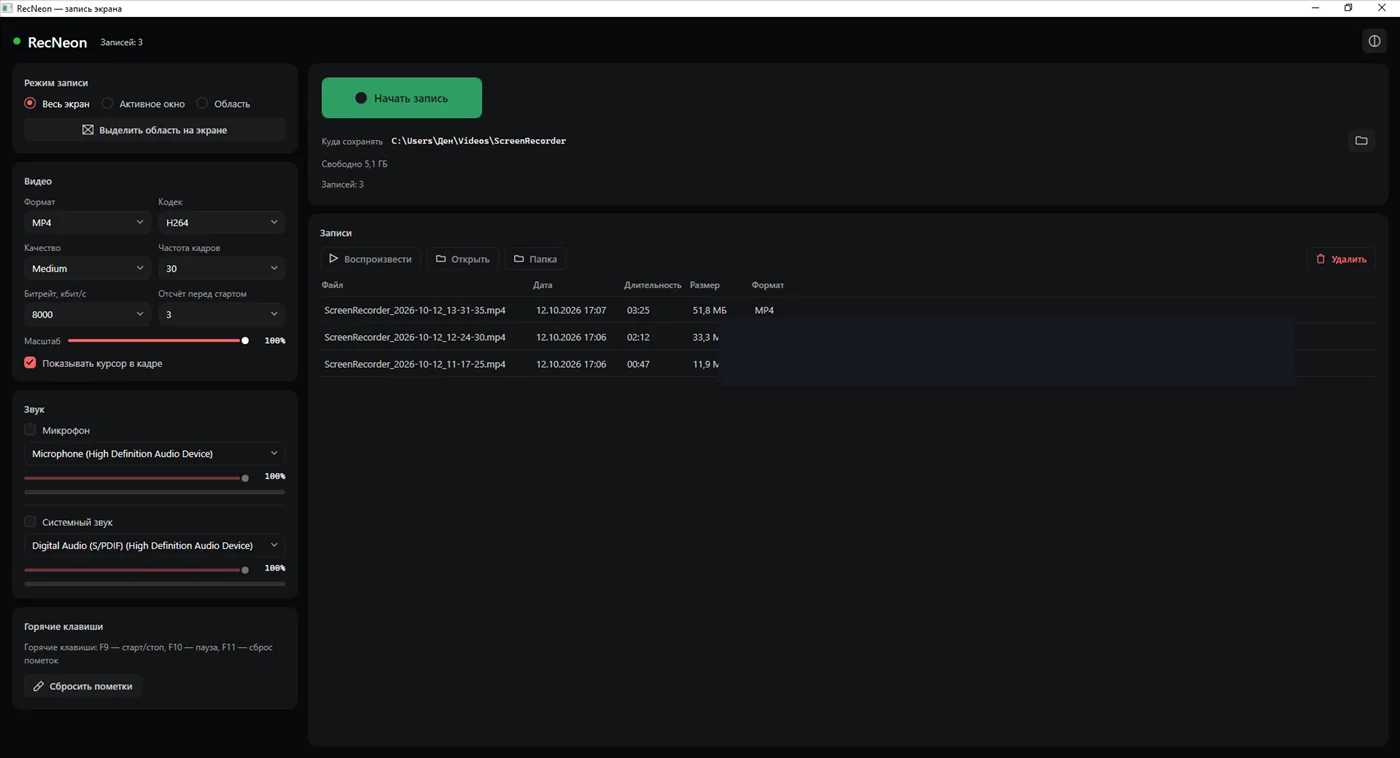
Task: Turn on the "Системный звук" checkbox
Action: 30,522
